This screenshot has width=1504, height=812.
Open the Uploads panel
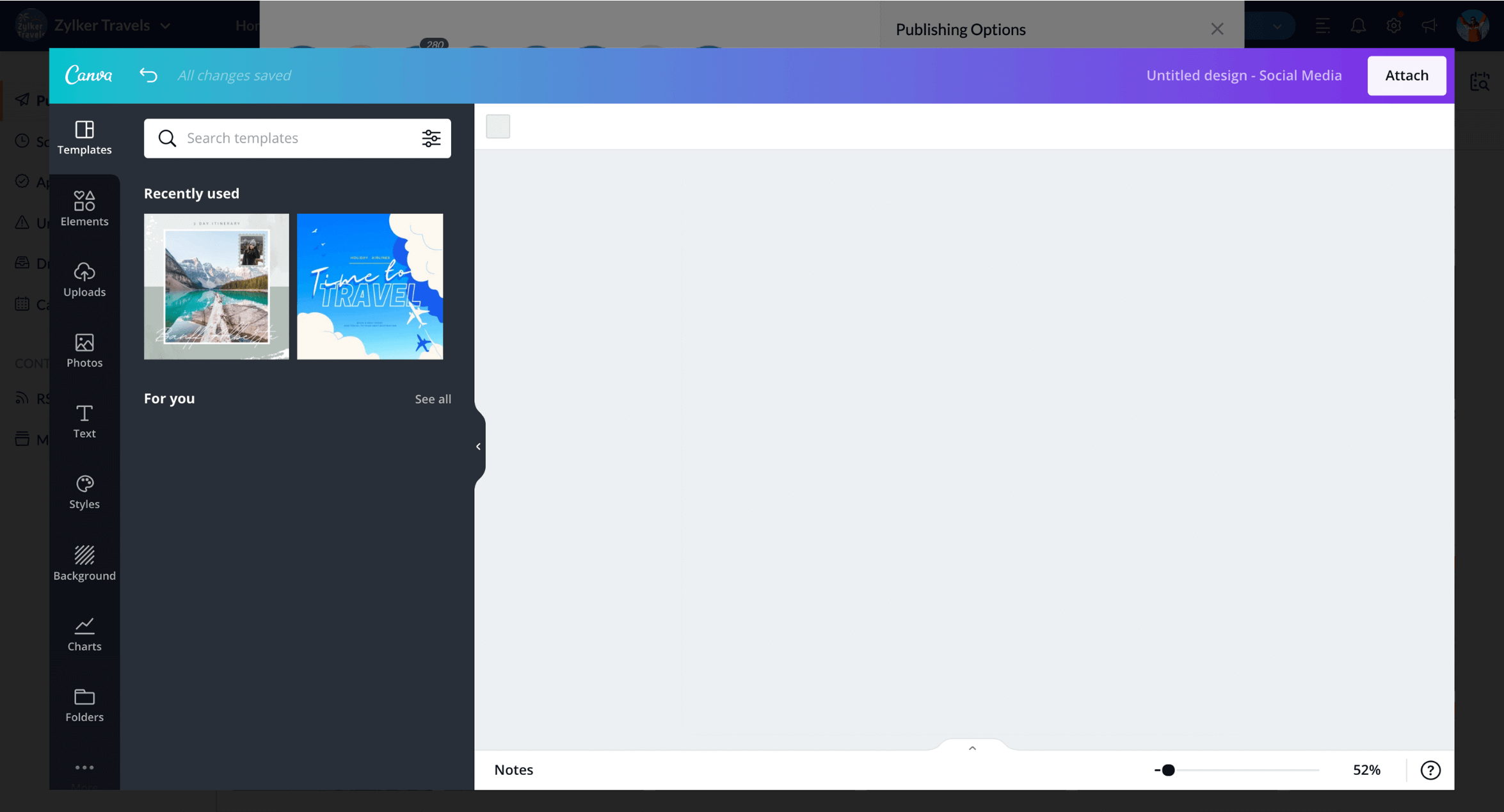pos(84,278)
